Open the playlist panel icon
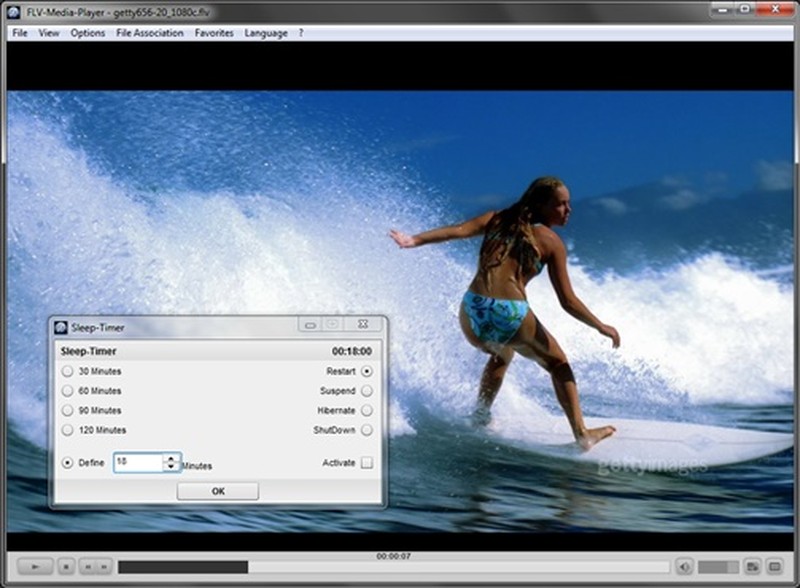The height and width of the screenshot is (588, 800). point(752,566)
